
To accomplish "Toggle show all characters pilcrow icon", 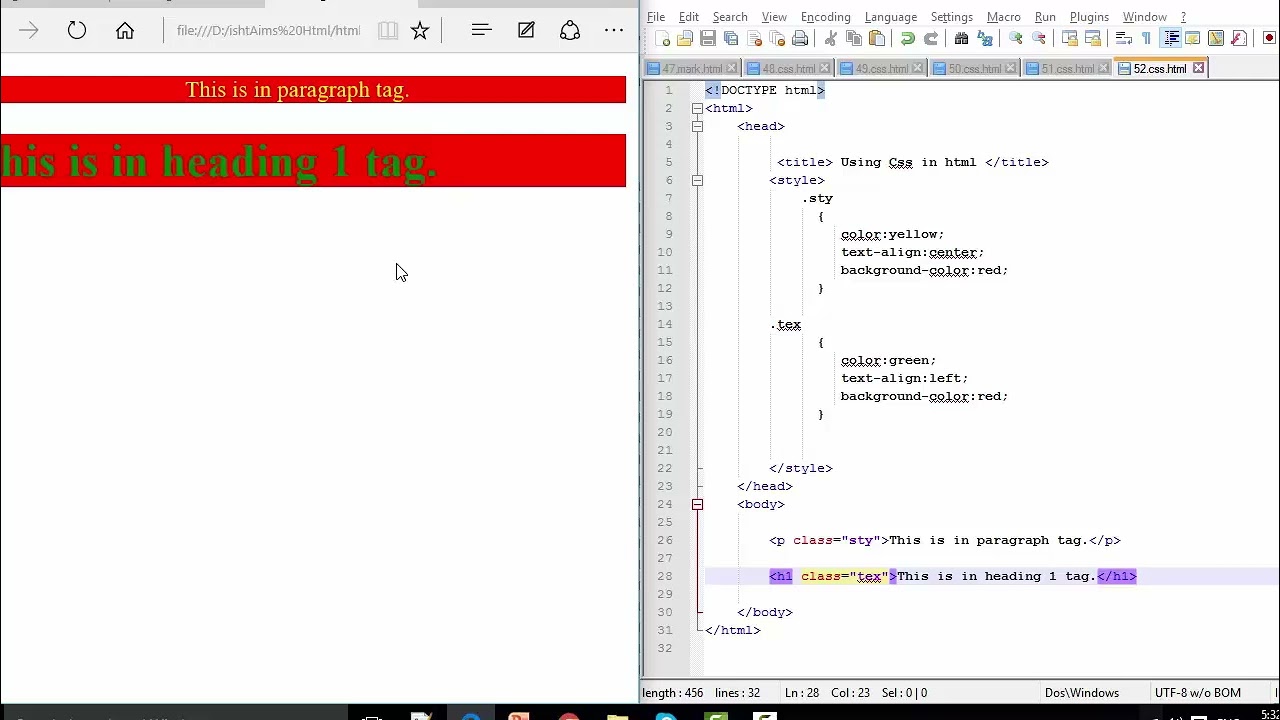I will pyautogui.click(x=1146, y=38).
